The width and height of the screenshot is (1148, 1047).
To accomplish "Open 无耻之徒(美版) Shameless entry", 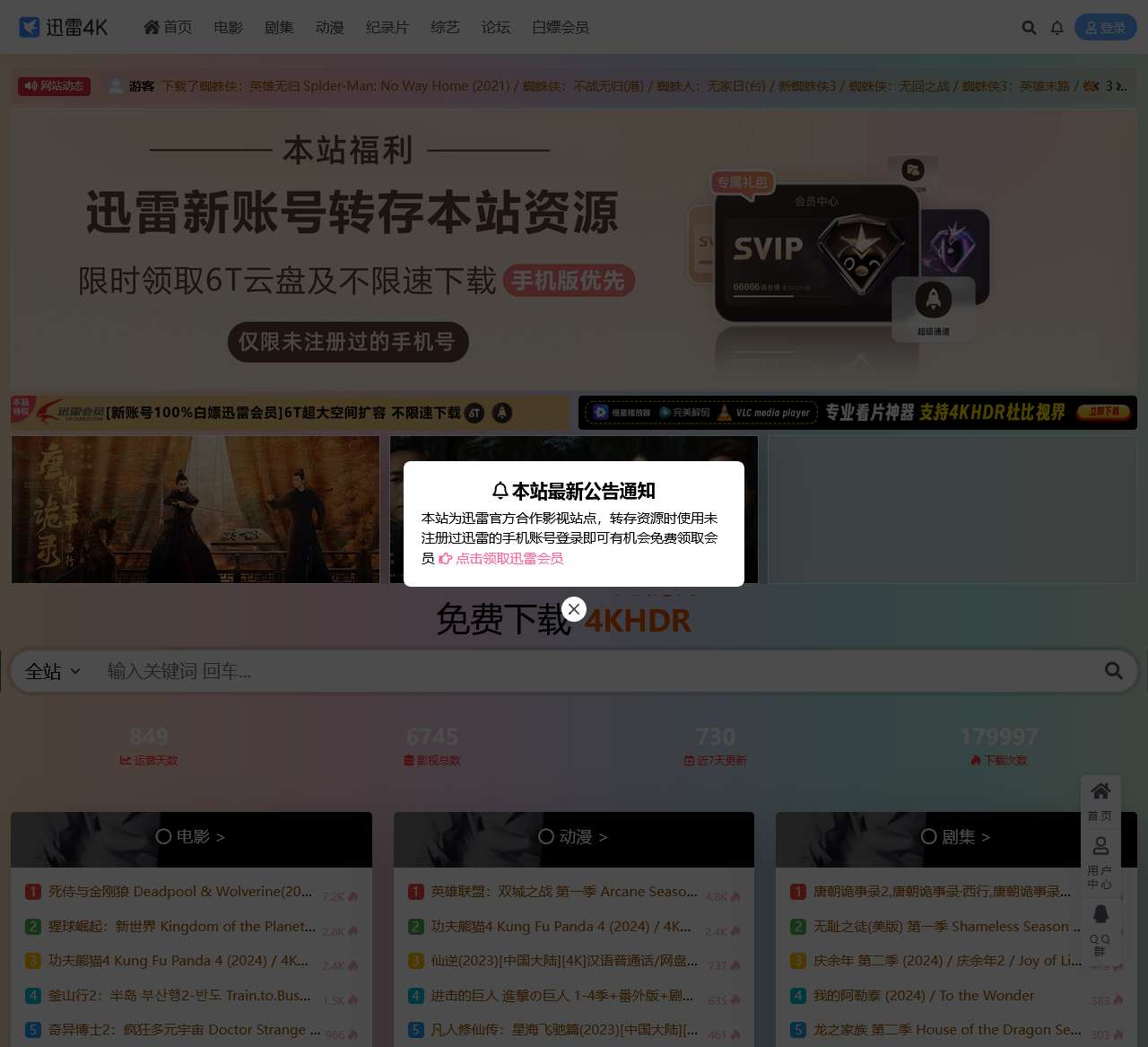I will pyautogui.click(x=947, y=927).
